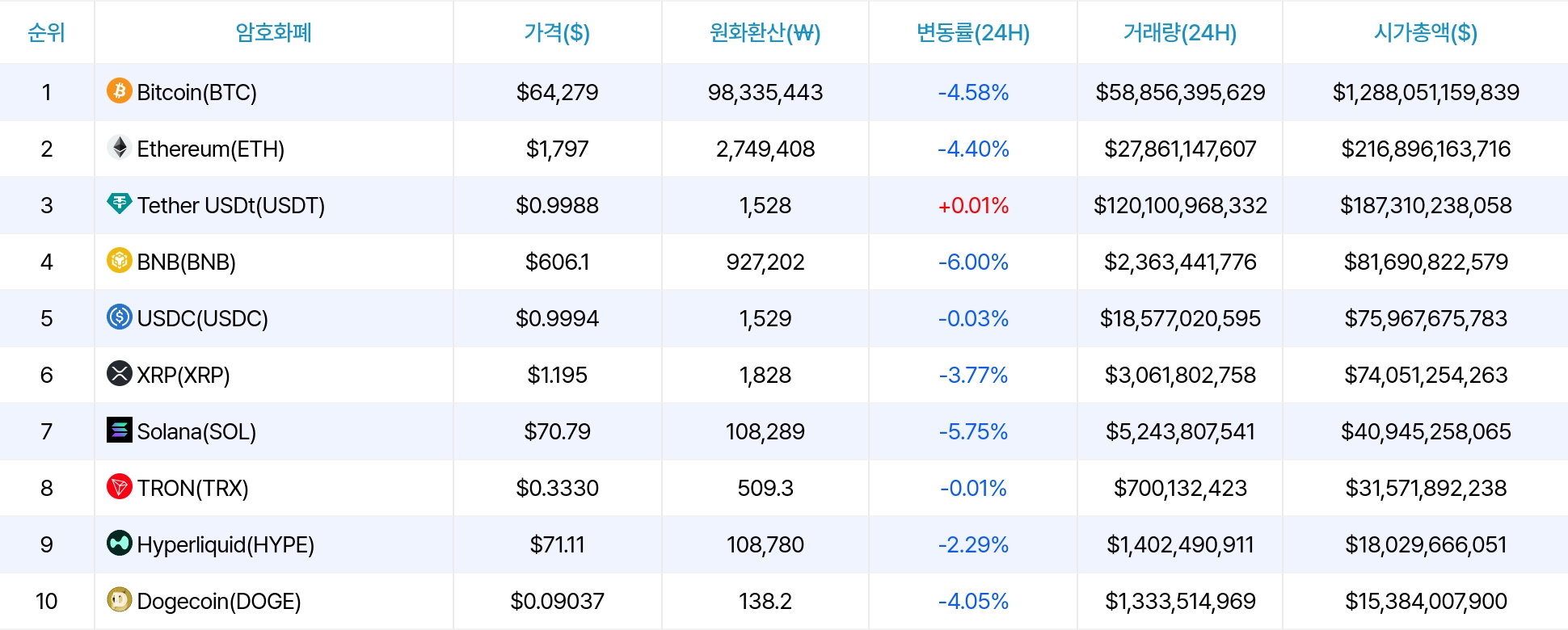Click the Bitcoin coin logo icon

[120, 90]
